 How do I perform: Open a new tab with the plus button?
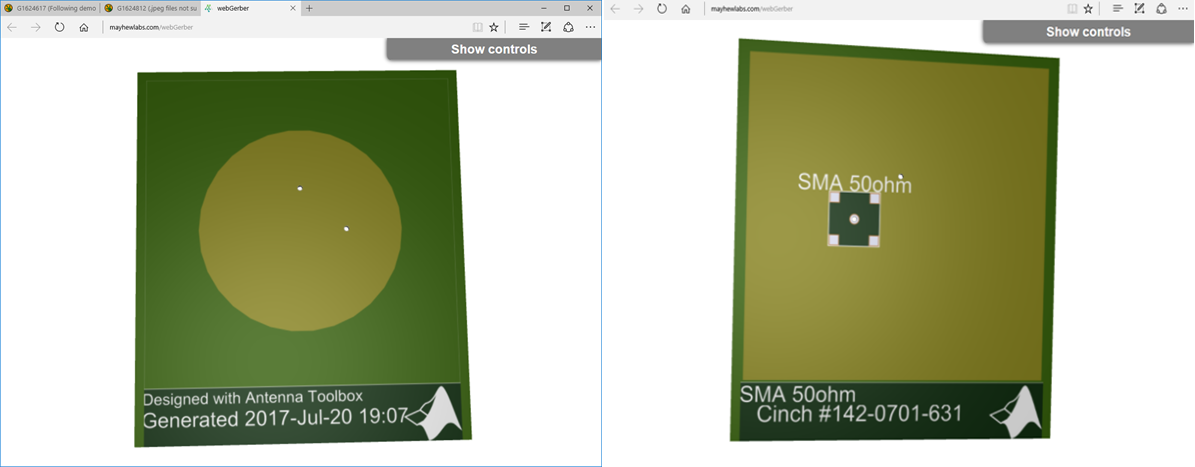pos(309,8)
